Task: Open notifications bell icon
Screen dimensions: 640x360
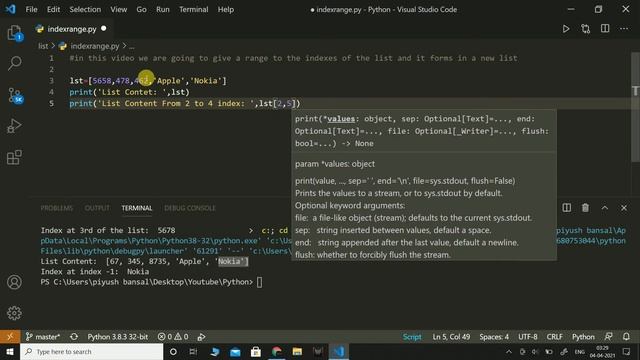Action: tap(626, 337)
